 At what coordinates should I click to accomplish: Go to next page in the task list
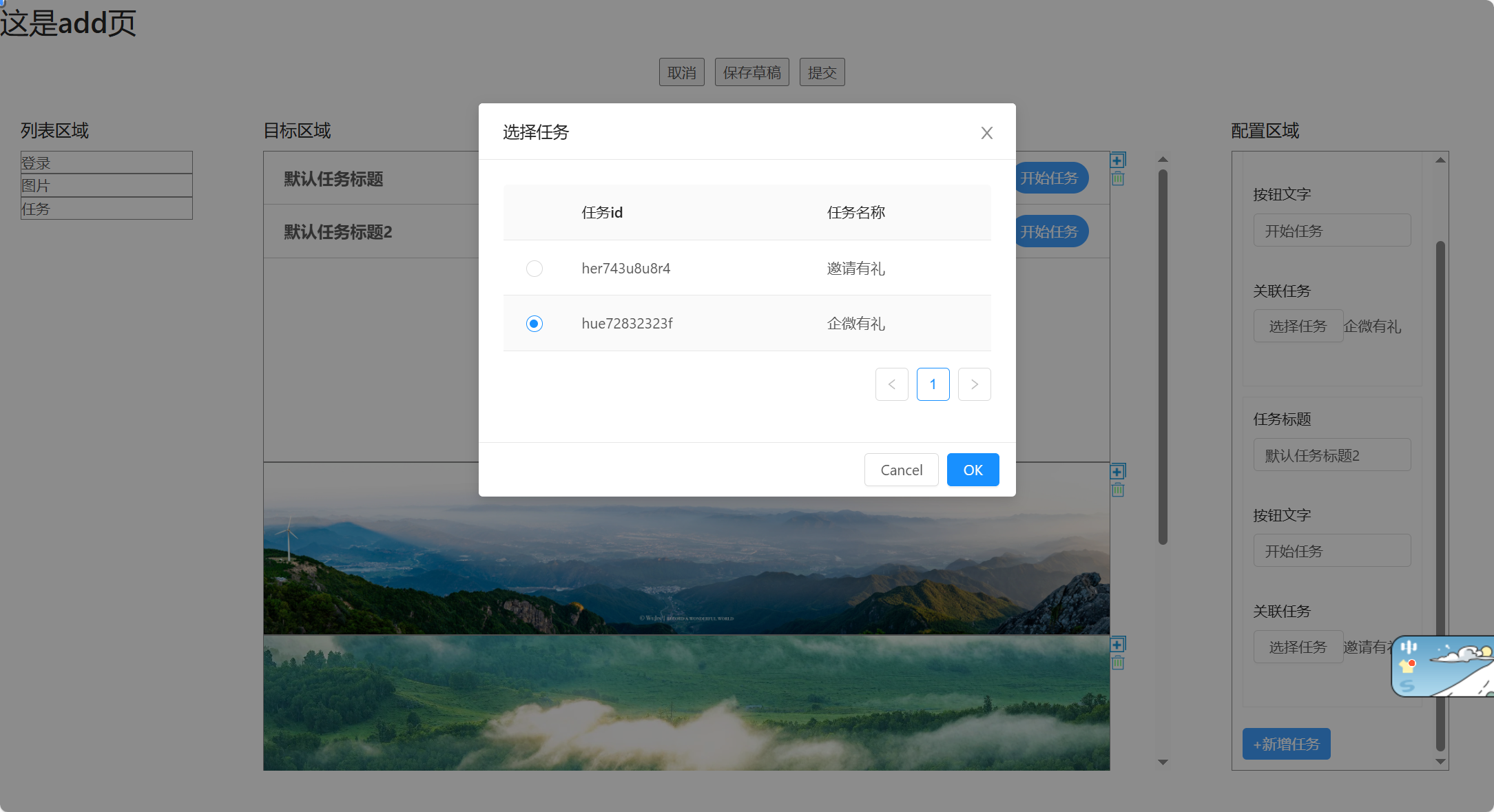pyautogui.click(x=974, y=384)
